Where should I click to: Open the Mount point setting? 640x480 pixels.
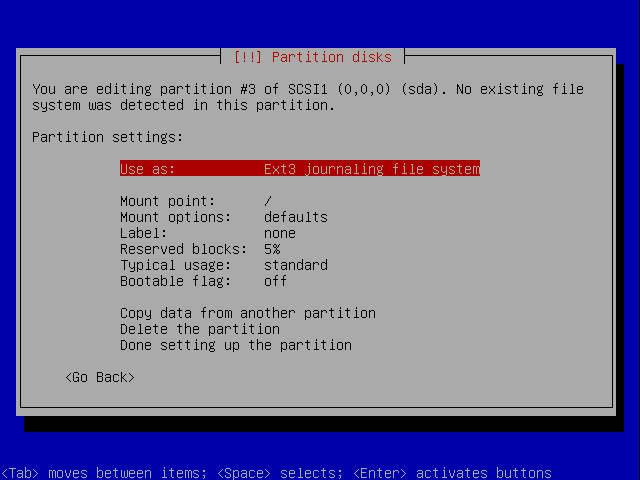[196, 201]
